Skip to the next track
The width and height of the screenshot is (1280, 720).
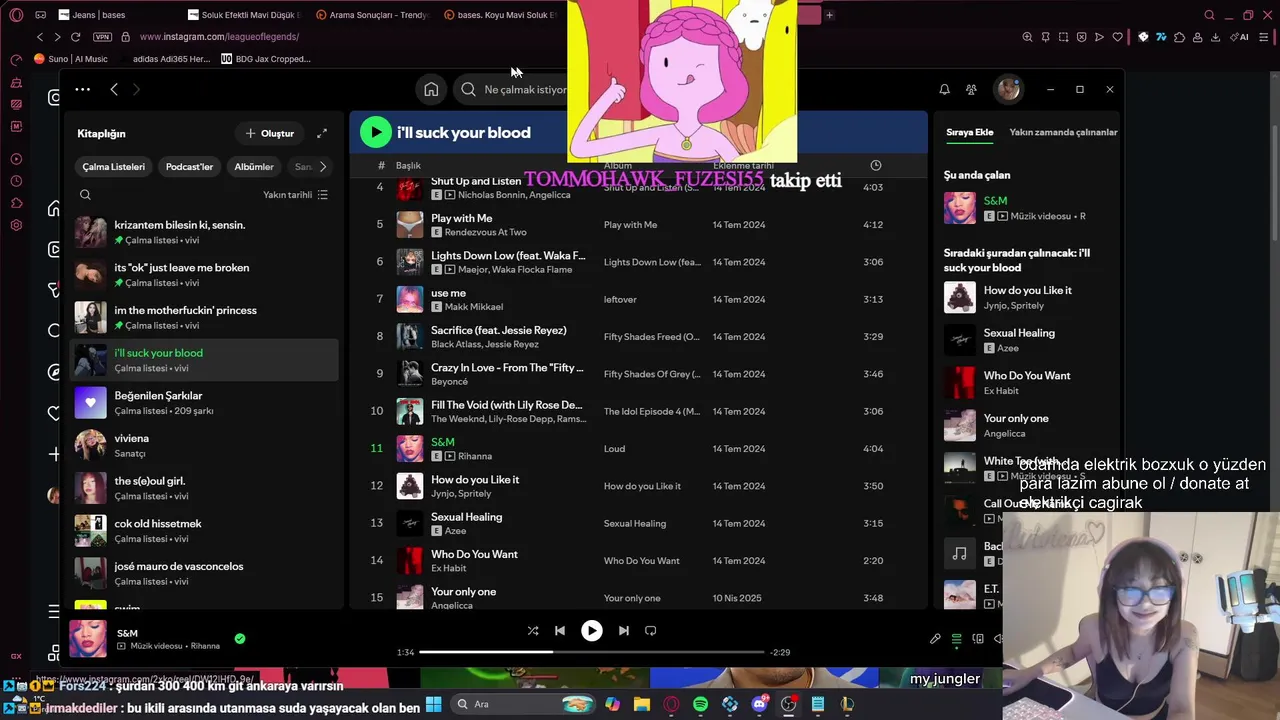point(624,631)
